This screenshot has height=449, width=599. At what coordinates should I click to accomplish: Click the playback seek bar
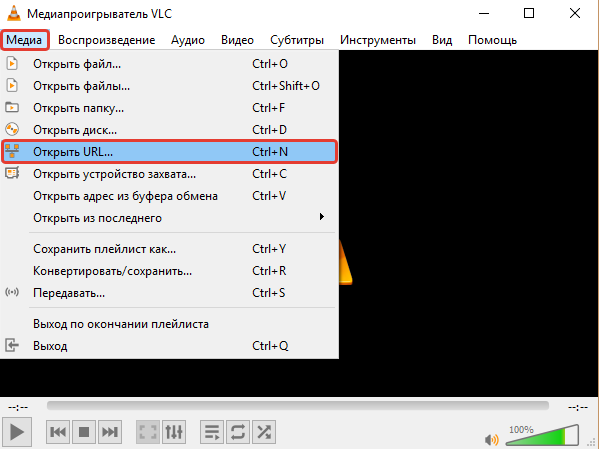point(298,406)
